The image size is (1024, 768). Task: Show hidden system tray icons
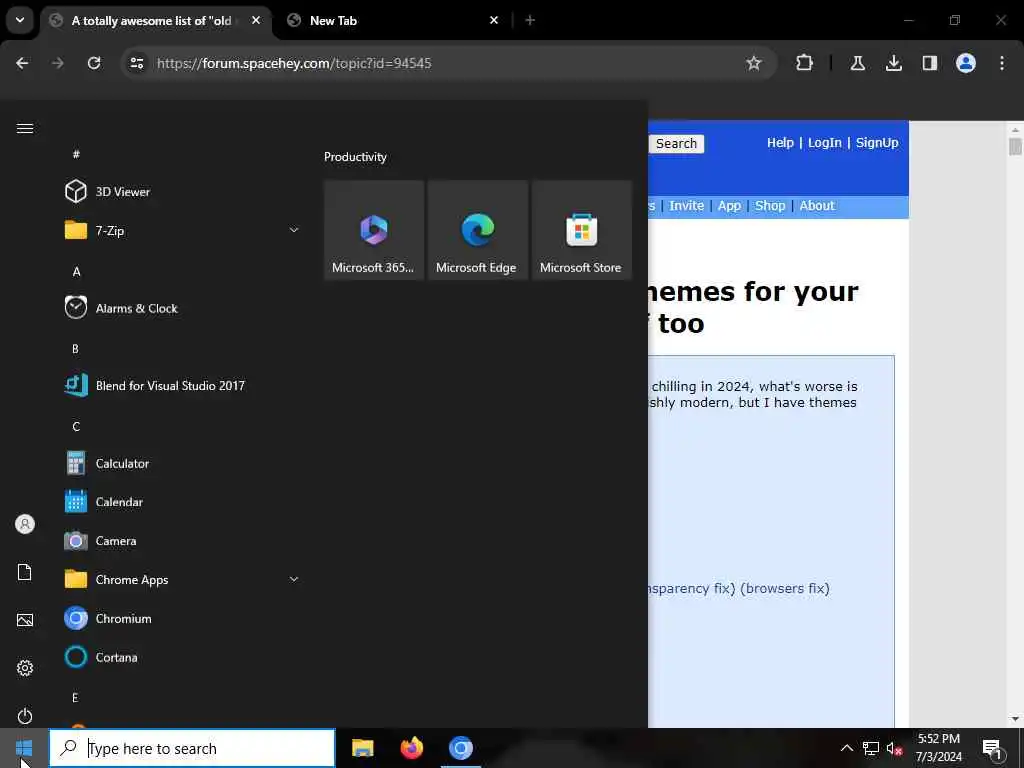(x=846, y=748)
